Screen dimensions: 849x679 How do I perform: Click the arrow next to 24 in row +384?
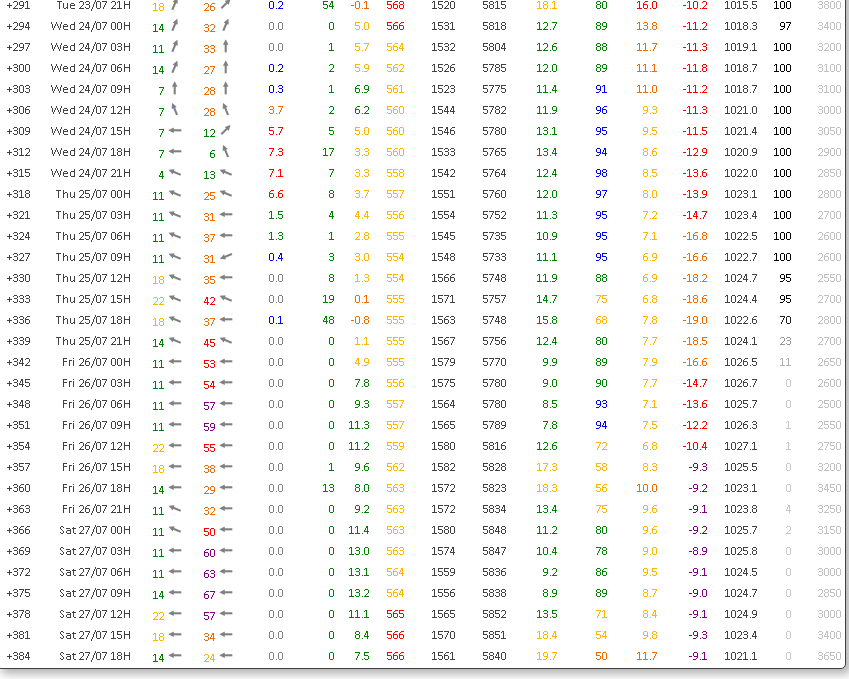pos(226,656)
